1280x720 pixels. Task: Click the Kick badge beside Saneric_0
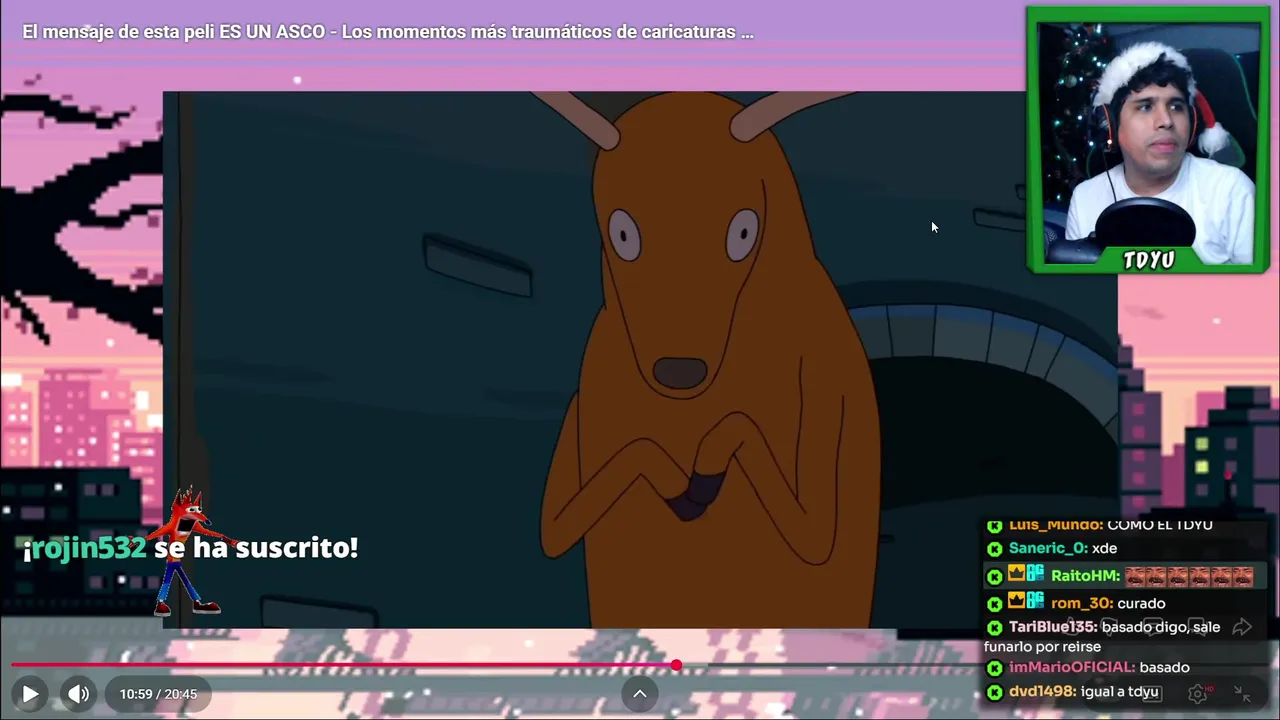click(x=994, y=549)
